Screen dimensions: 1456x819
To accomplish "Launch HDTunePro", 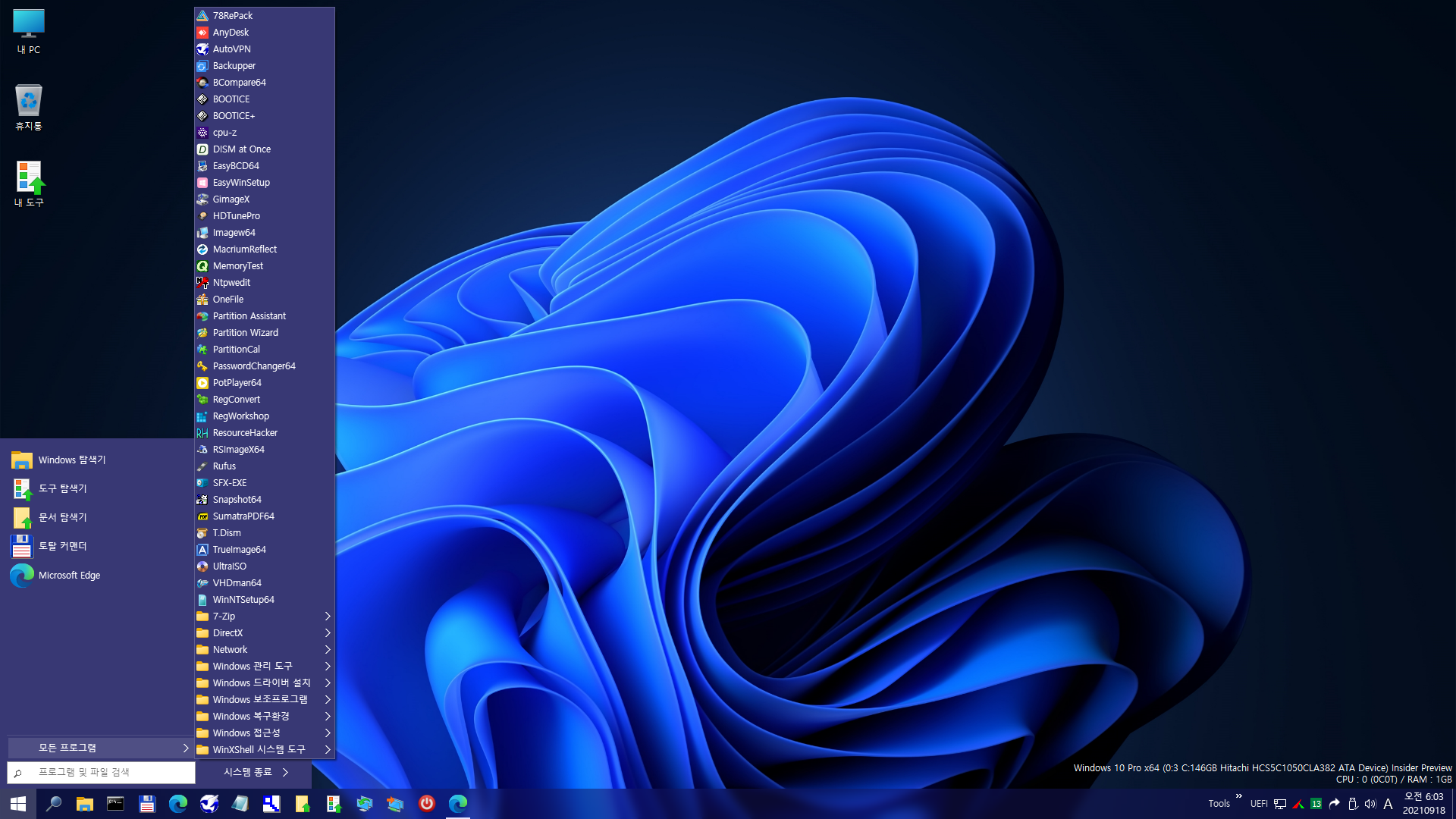I will pos(264,215).
